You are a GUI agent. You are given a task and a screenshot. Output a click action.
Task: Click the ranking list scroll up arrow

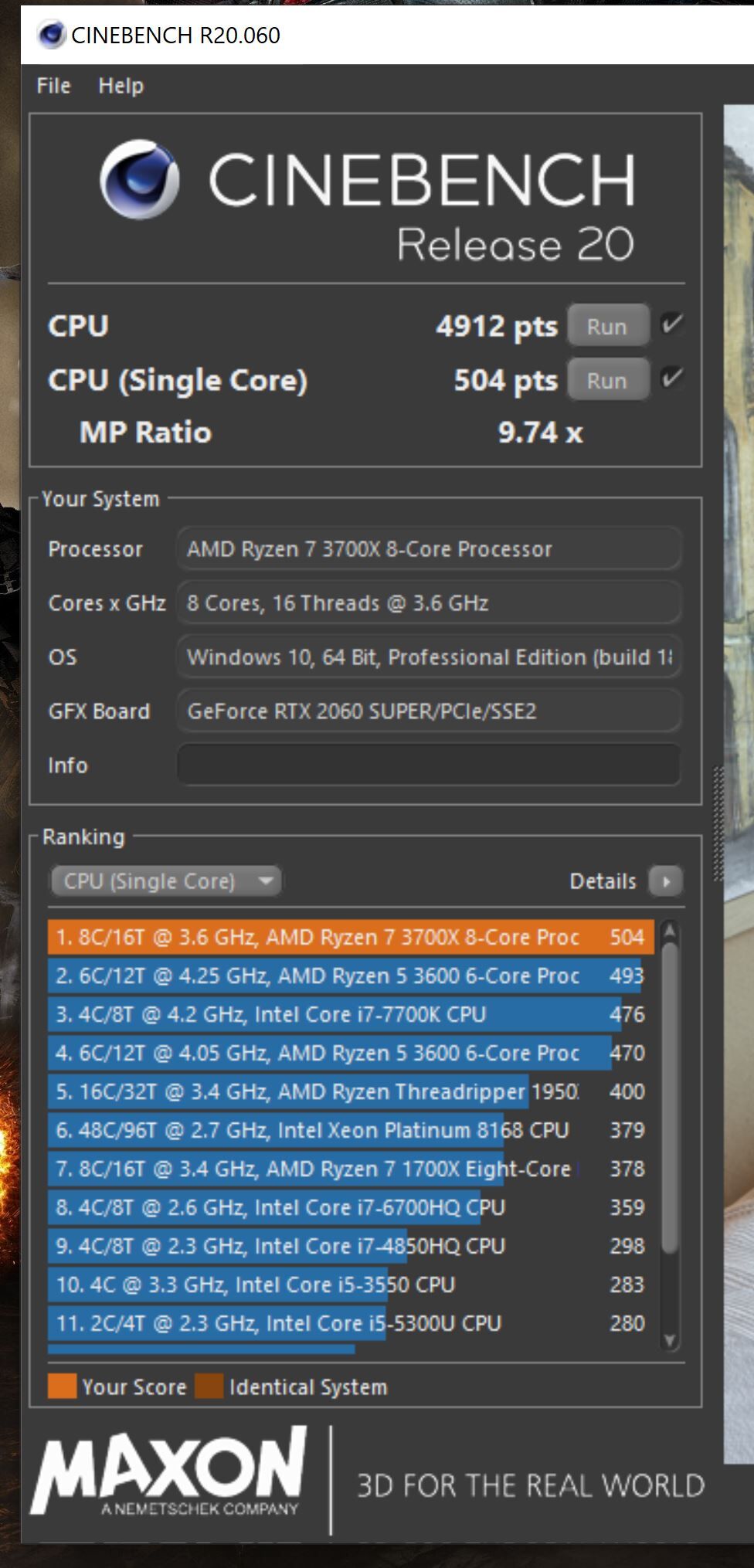(x=670, y=931)
